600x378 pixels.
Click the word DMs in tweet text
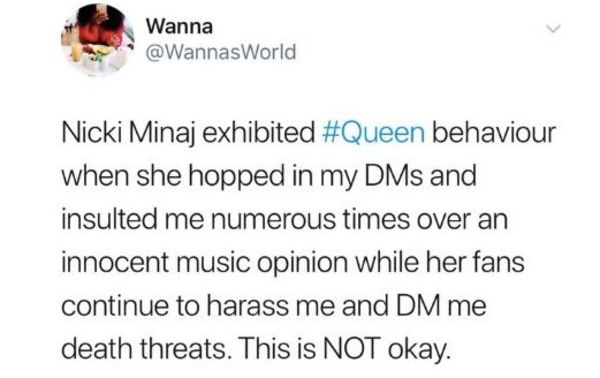[394, 176]
